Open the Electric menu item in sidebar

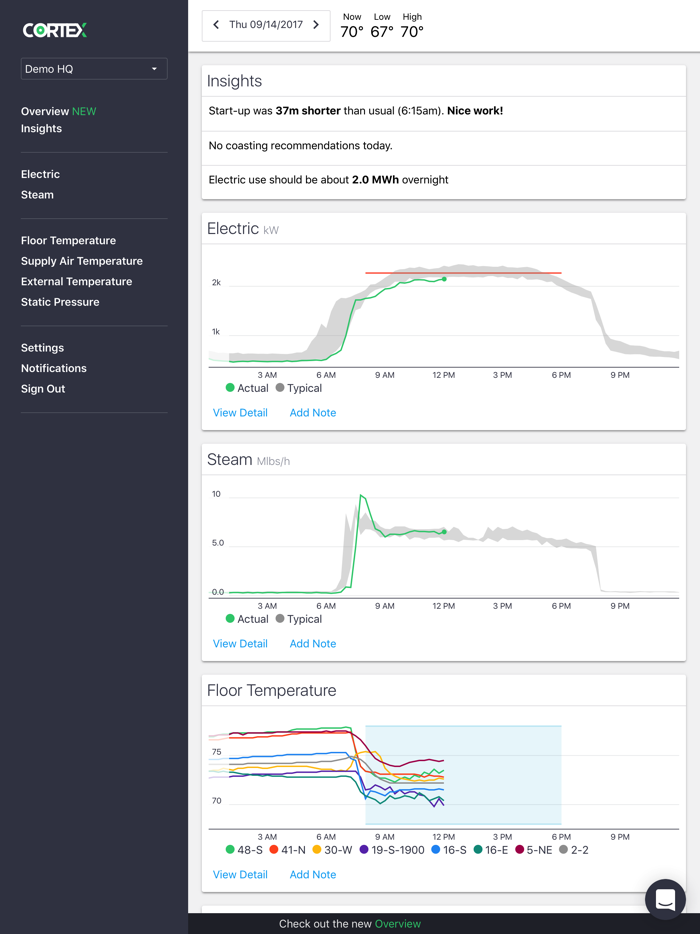[x=40, y=174]
